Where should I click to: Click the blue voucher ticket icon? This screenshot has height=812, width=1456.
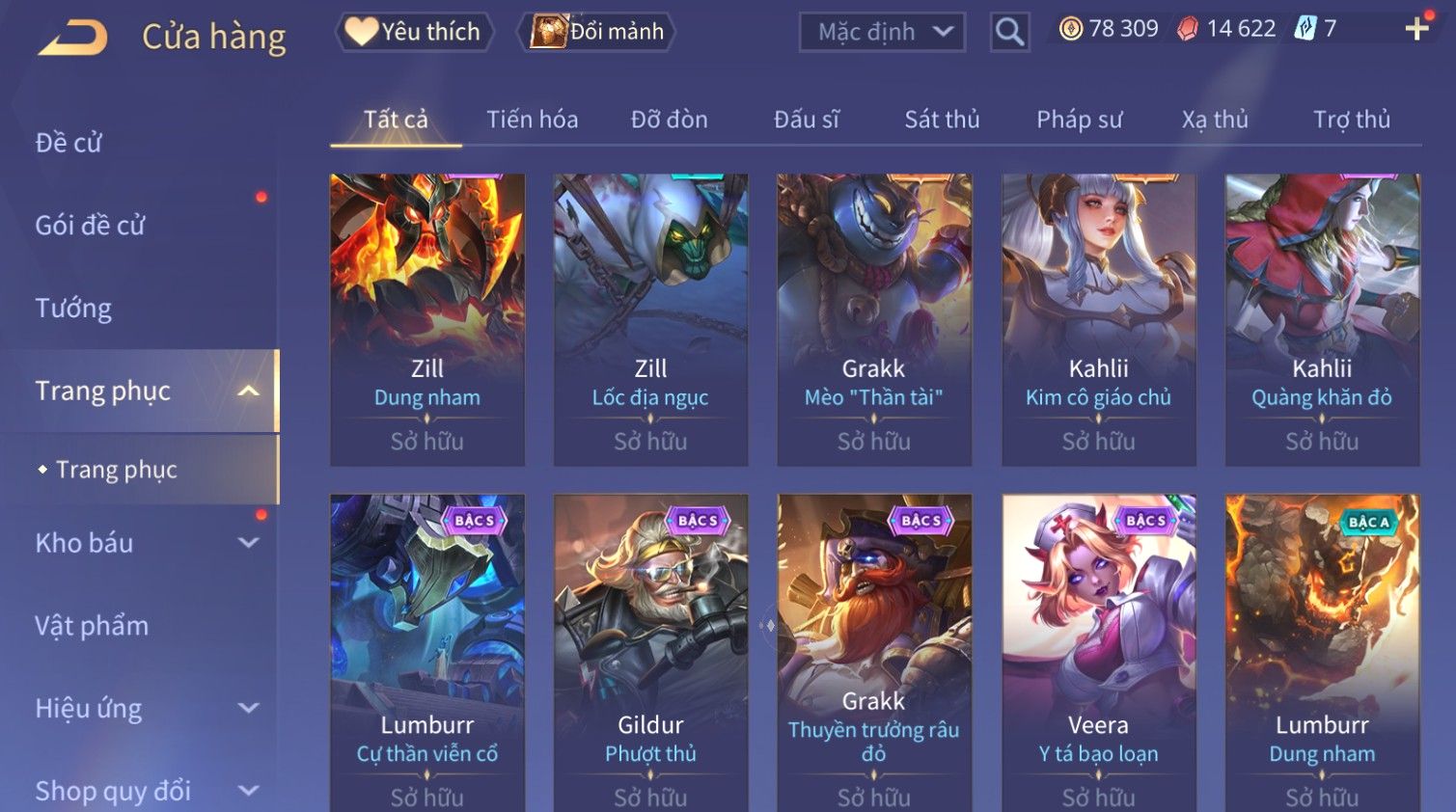pyautogui.click(x=1305, y=29)
